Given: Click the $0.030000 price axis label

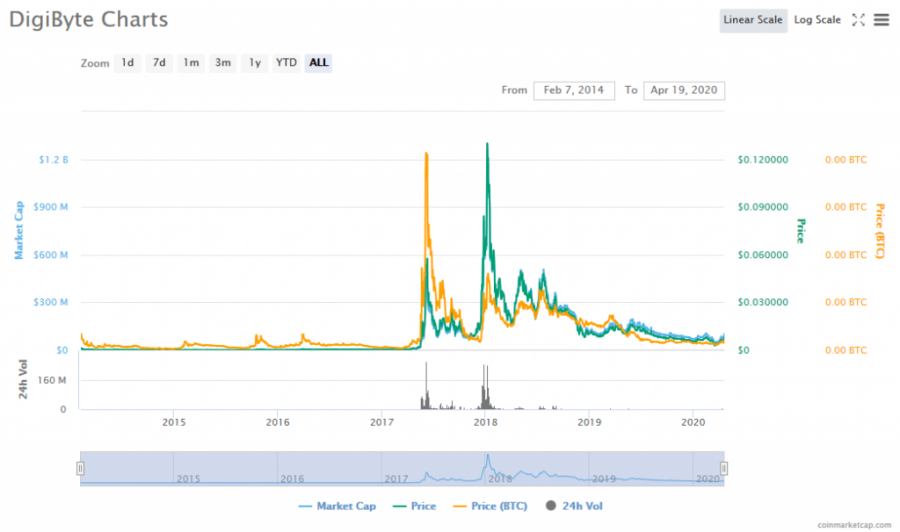Looking at the screenshot, I should pos(763,302).
